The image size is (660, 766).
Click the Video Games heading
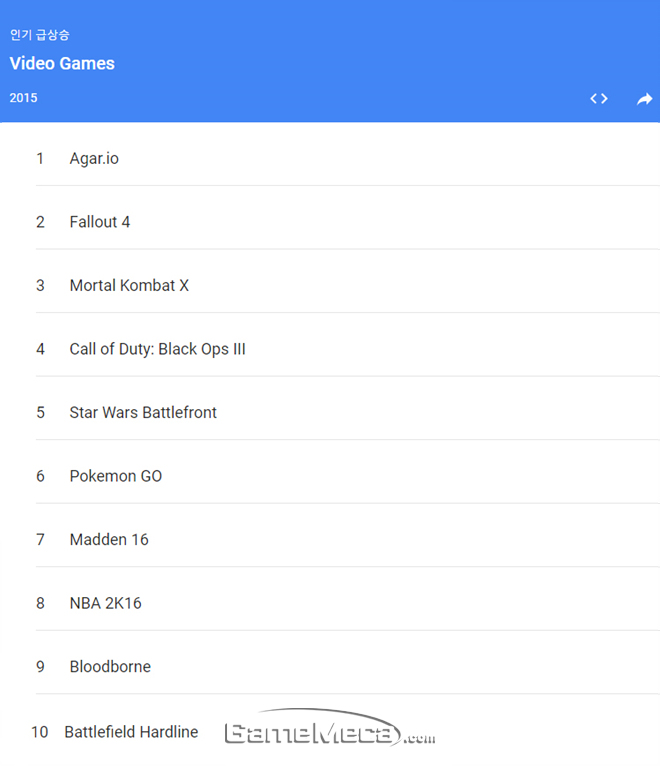(62, 63)
